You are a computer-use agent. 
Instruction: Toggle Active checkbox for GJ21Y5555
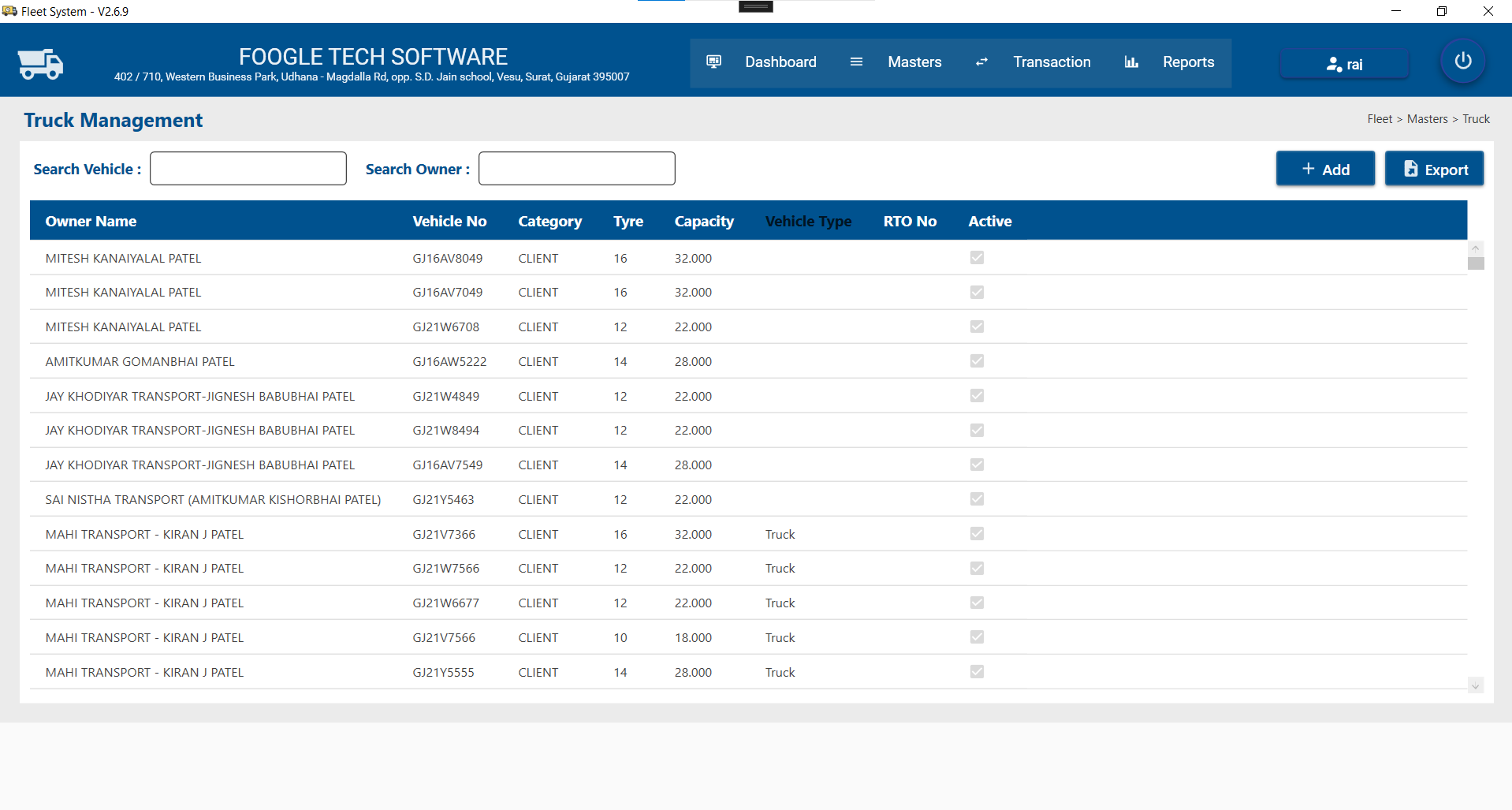[977, 672]
